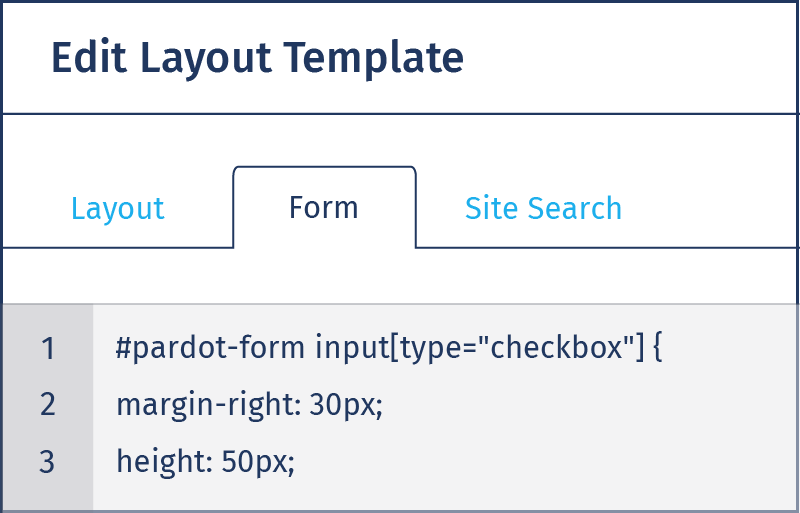800x513 pixels.
Task: Click empty editor area right of line 3
Action: [546, 461]
